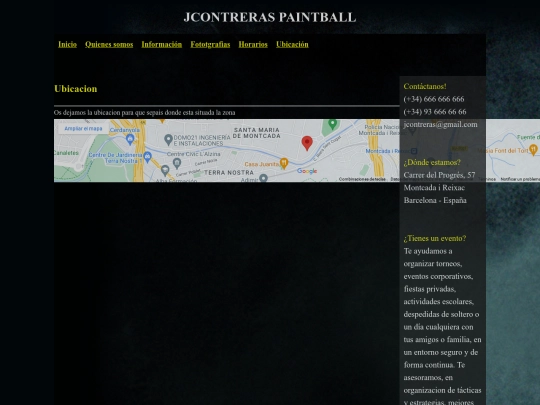
Task: Click the Ampliar el mapa link
Action: 83,128
